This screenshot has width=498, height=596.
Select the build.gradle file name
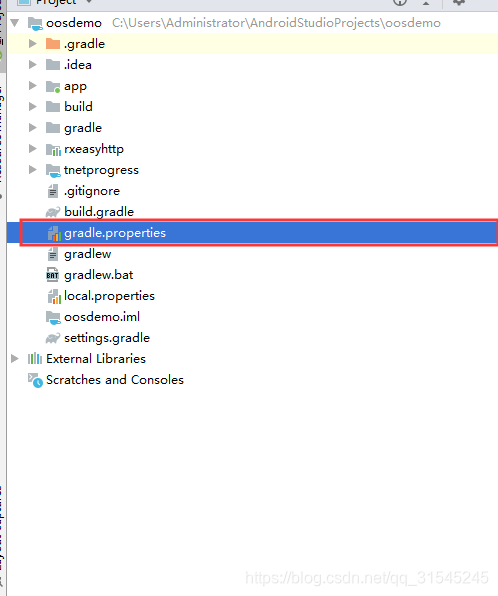coord(99,212)
